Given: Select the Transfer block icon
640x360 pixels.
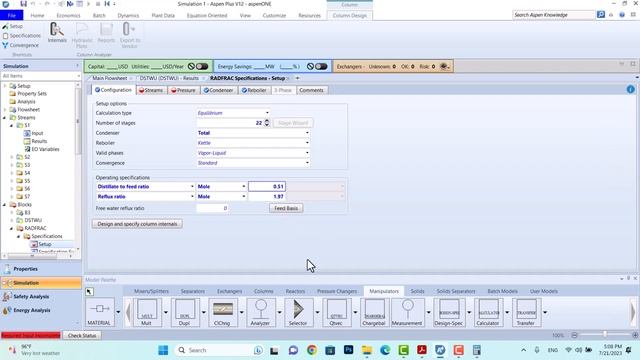Looking at the screenshot, I should (x=526, y=312).
